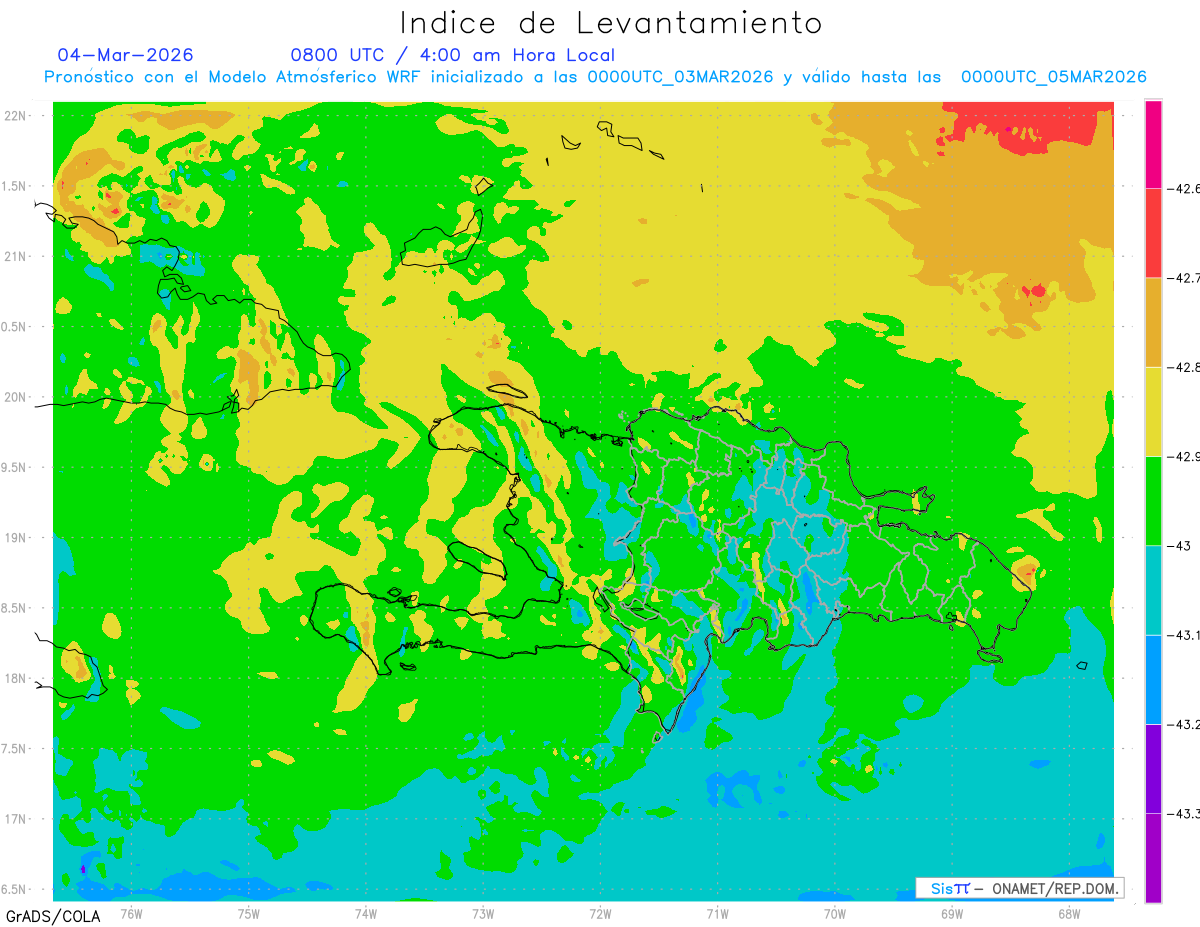Viewport: 1200px width, 927px height.
Task: Click the "SisTT - ONAMET/REP.DOM." label box
Action: point(1020,888)
